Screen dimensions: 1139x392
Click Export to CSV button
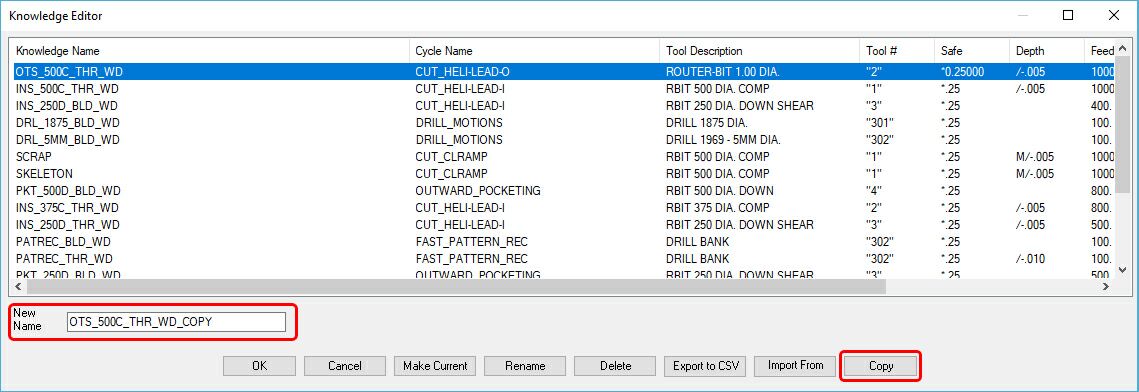click(x=705, y=366)
